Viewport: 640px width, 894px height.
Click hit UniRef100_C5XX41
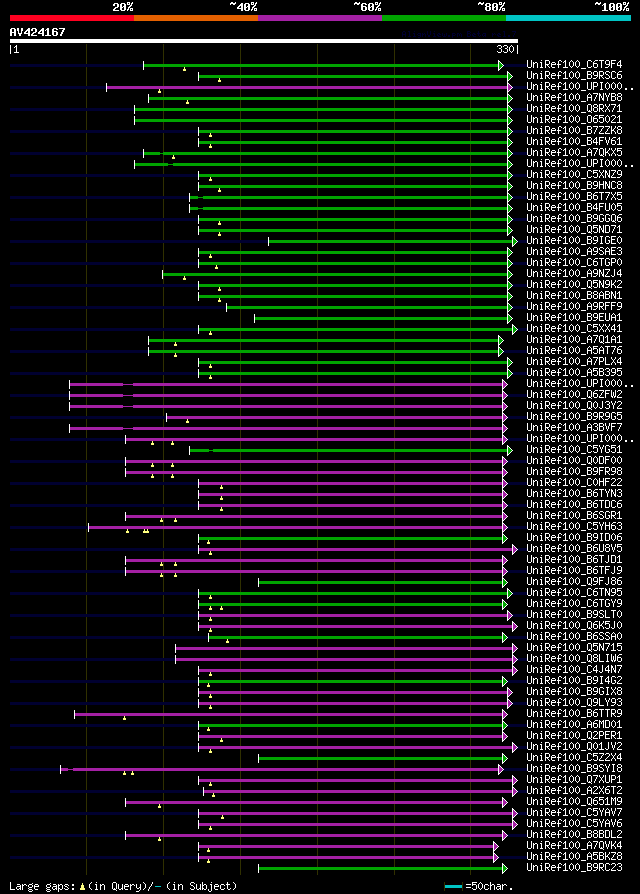tap(574, 328)
